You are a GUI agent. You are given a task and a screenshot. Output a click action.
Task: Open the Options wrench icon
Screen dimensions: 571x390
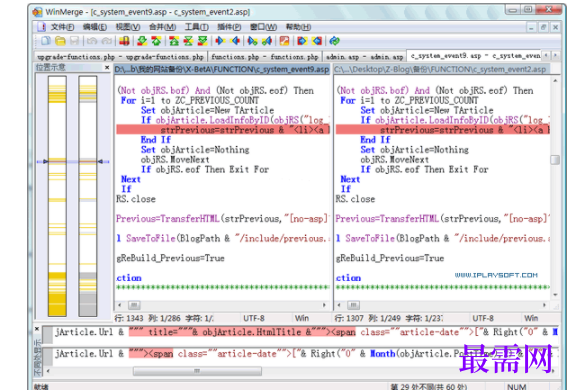click(x=284, y=41)
